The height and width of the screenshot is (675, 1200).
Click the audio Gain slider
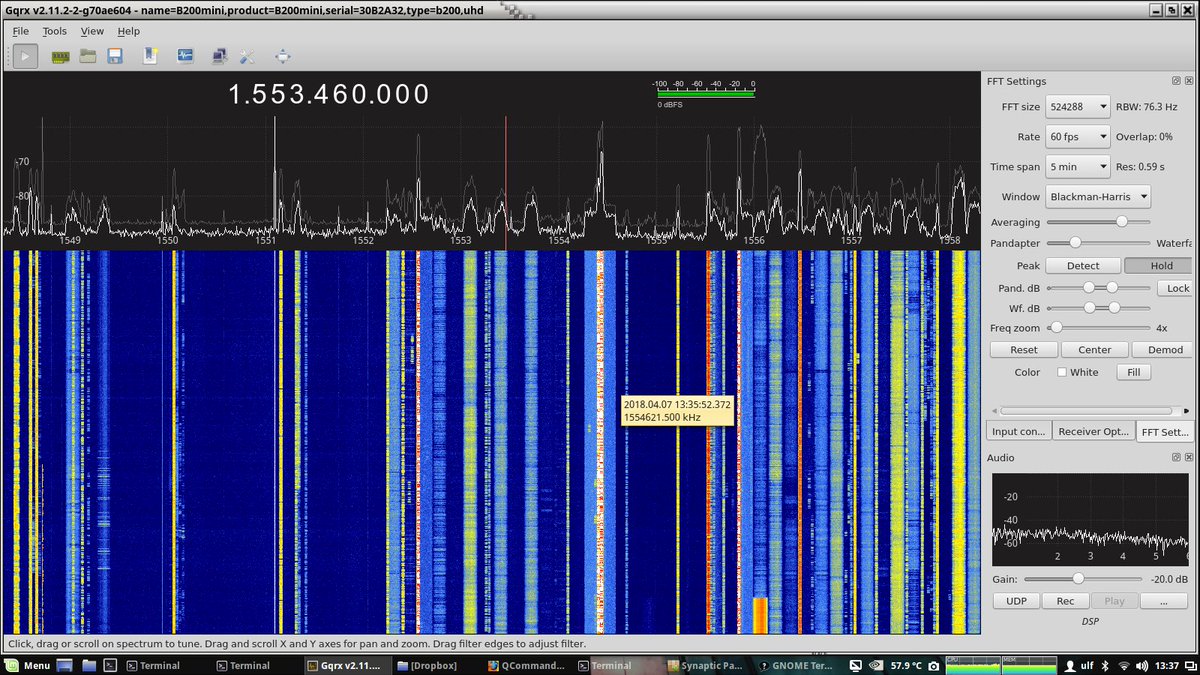pyautogui.click(x=1082, y=578)
